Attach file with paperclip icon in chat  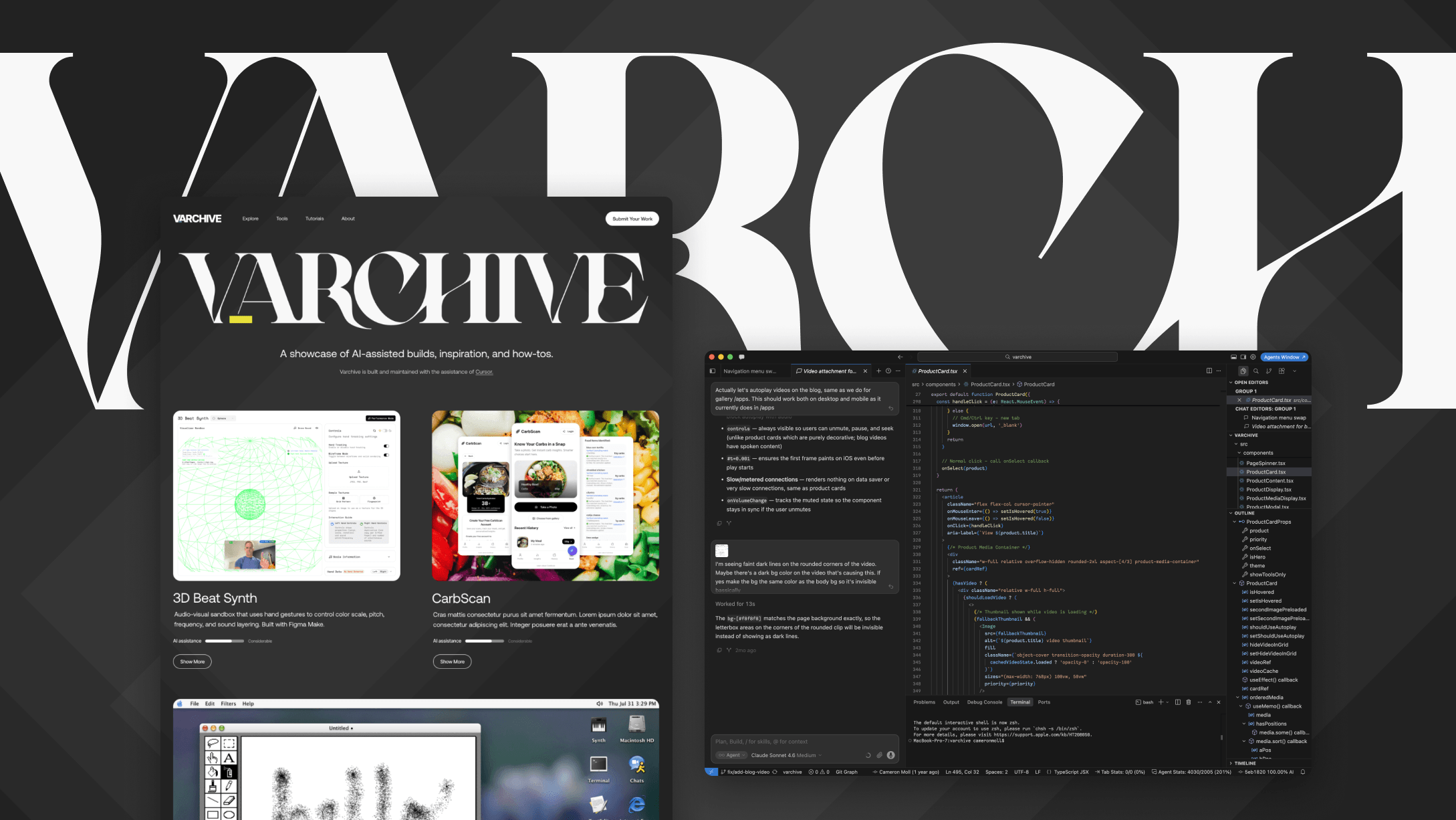[x=880, y=755]
